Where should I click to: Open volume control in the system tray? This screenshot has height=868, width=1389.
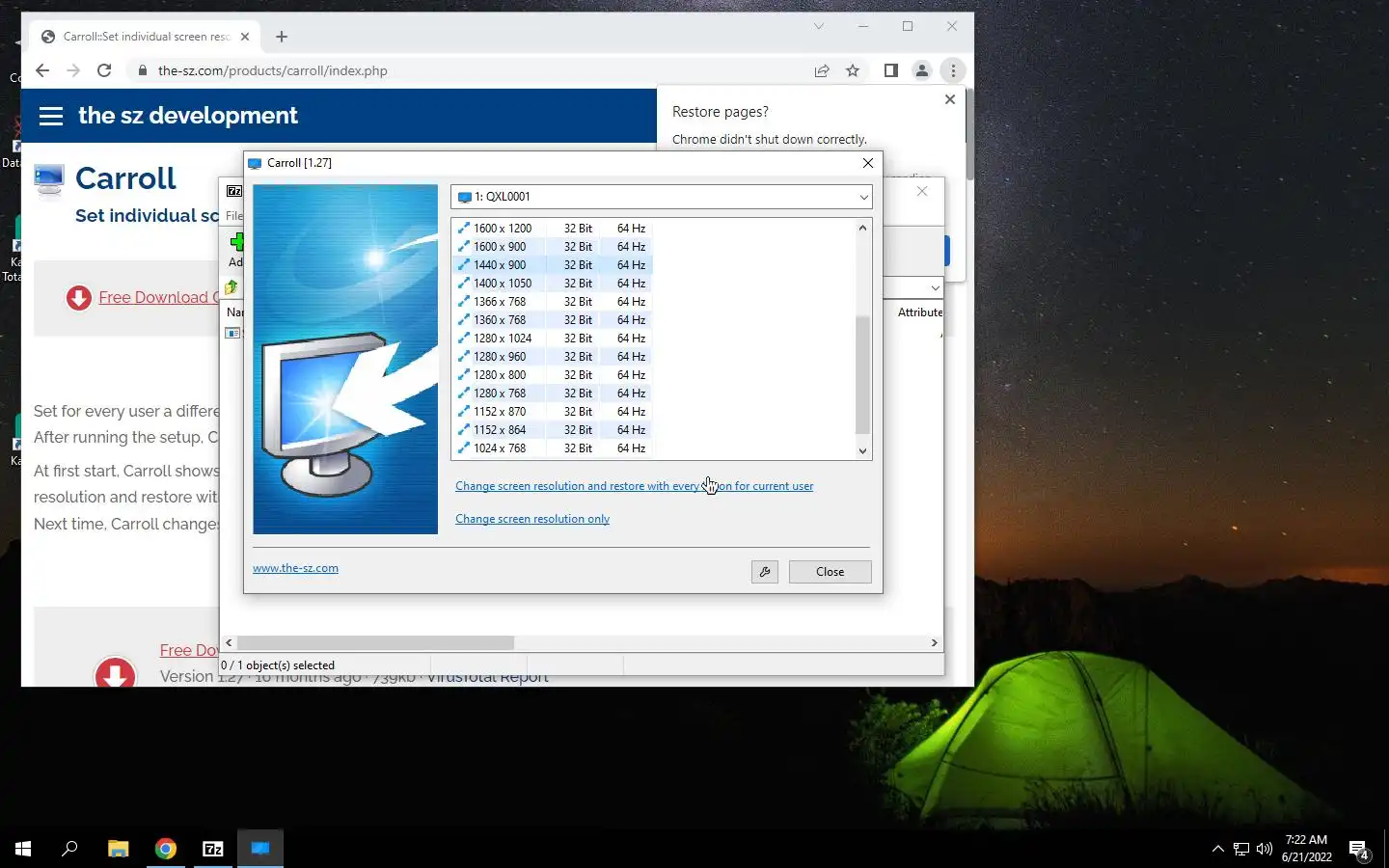pos(1265,849)
